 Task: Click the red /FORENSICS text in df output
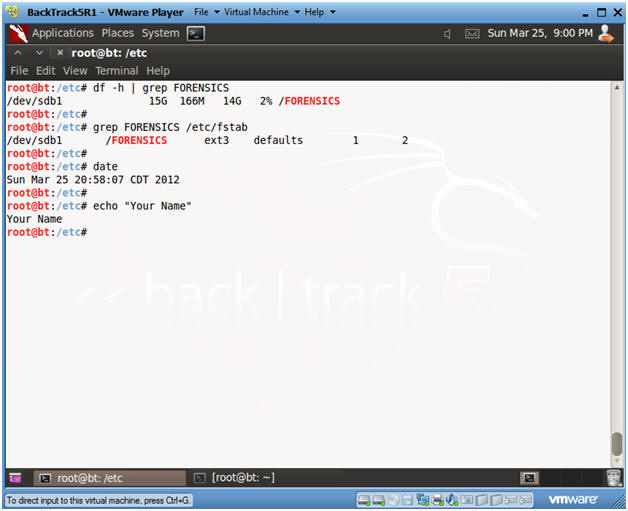[309, 101]
